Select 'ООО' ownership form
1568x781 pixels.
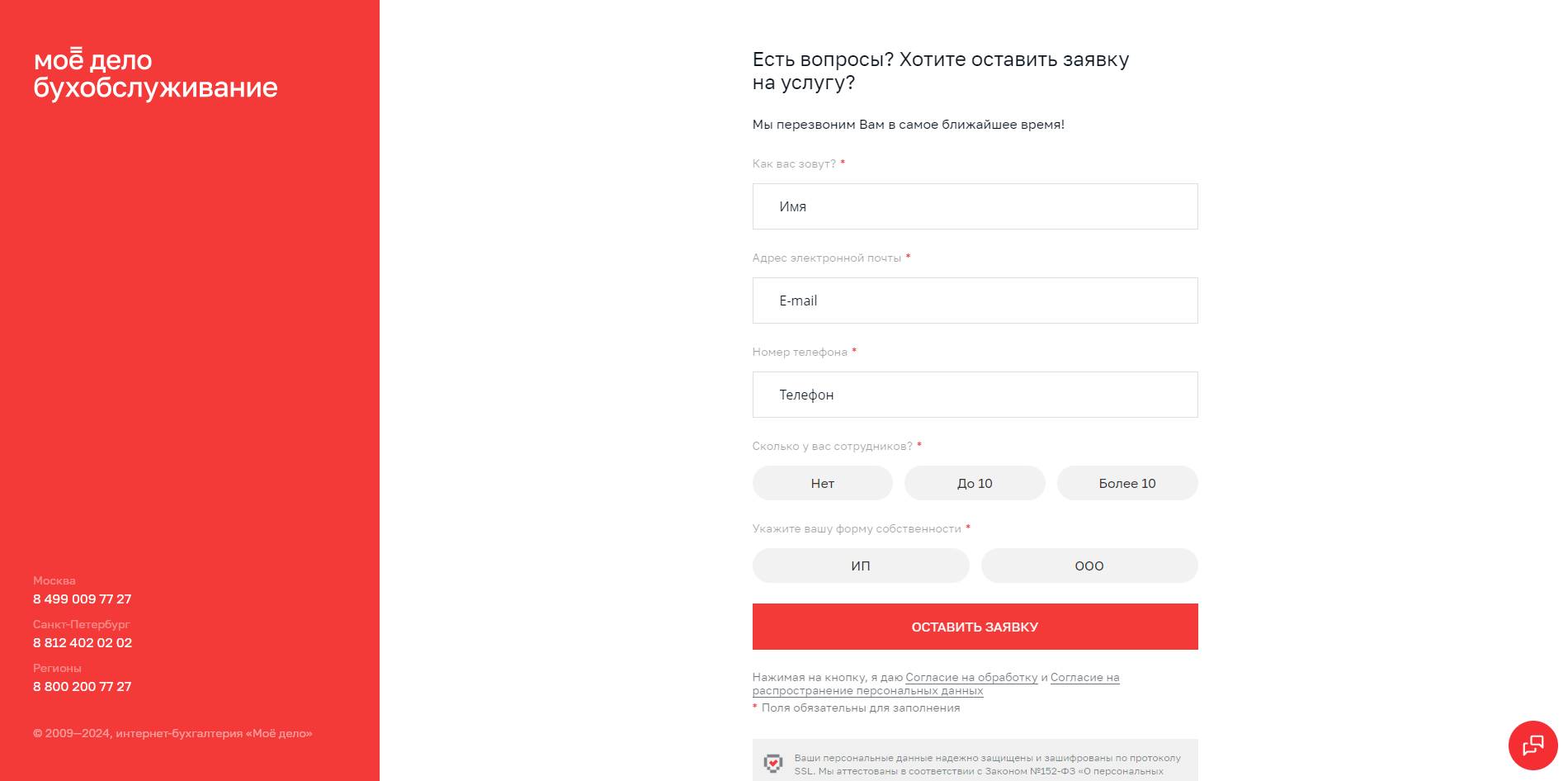coord(1089,566)
